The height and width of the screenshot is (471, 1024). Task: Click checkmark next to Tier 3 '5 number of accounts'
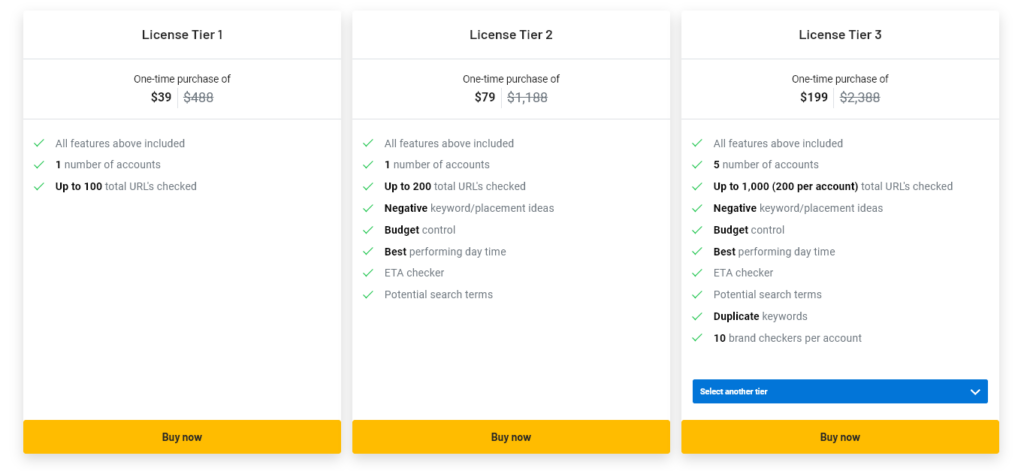point(697,165)
